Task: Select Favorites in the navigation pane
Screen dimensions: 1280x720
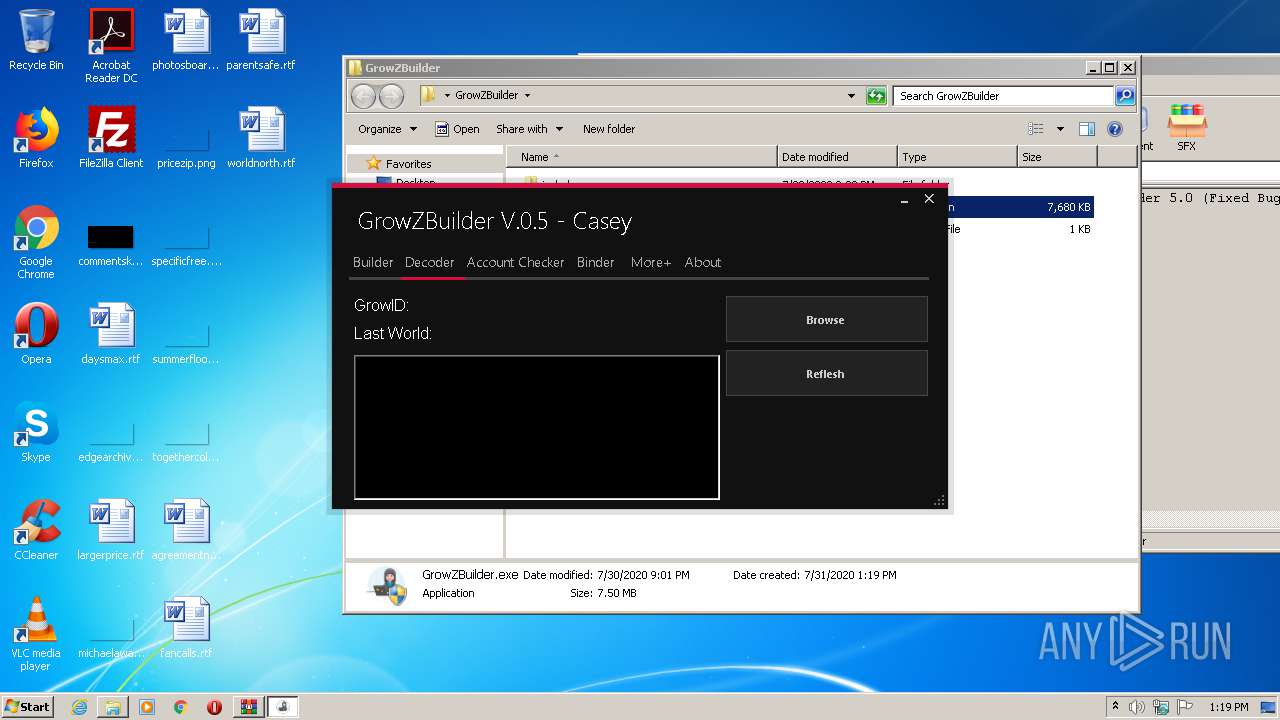Action: click(408, 164)
